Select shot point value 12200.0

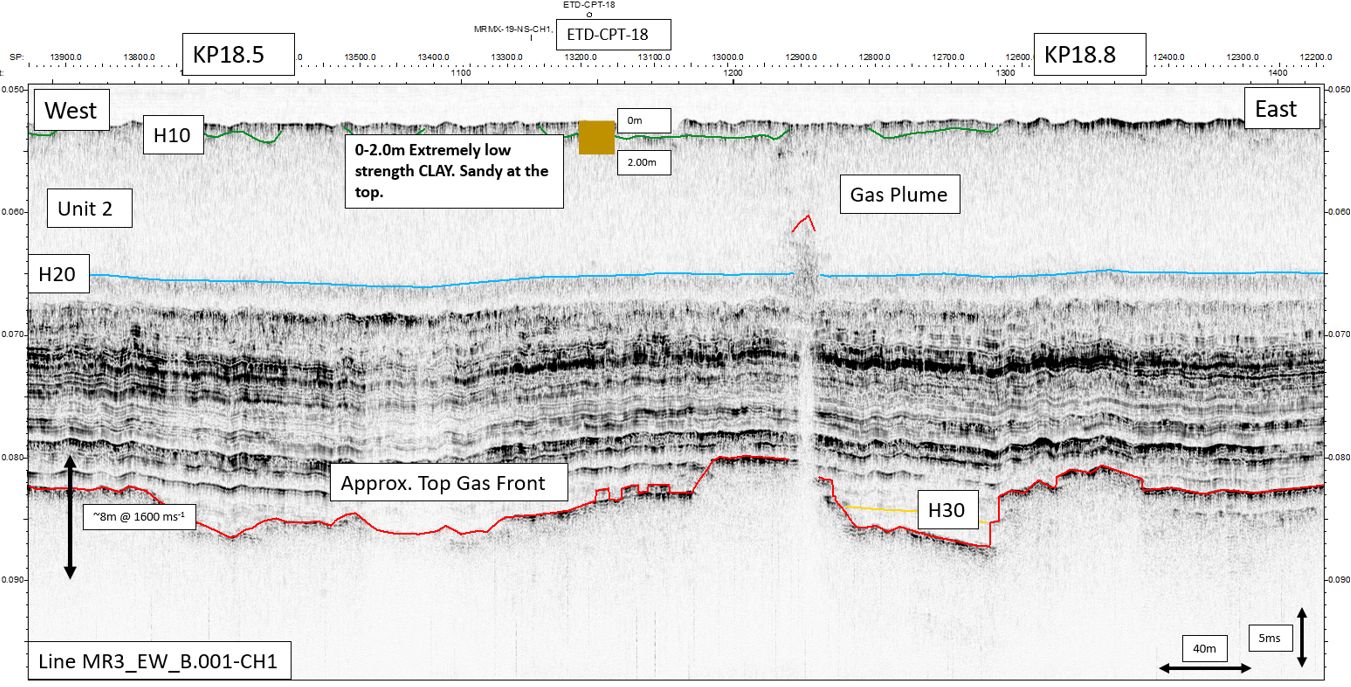tap(1316, 57)
